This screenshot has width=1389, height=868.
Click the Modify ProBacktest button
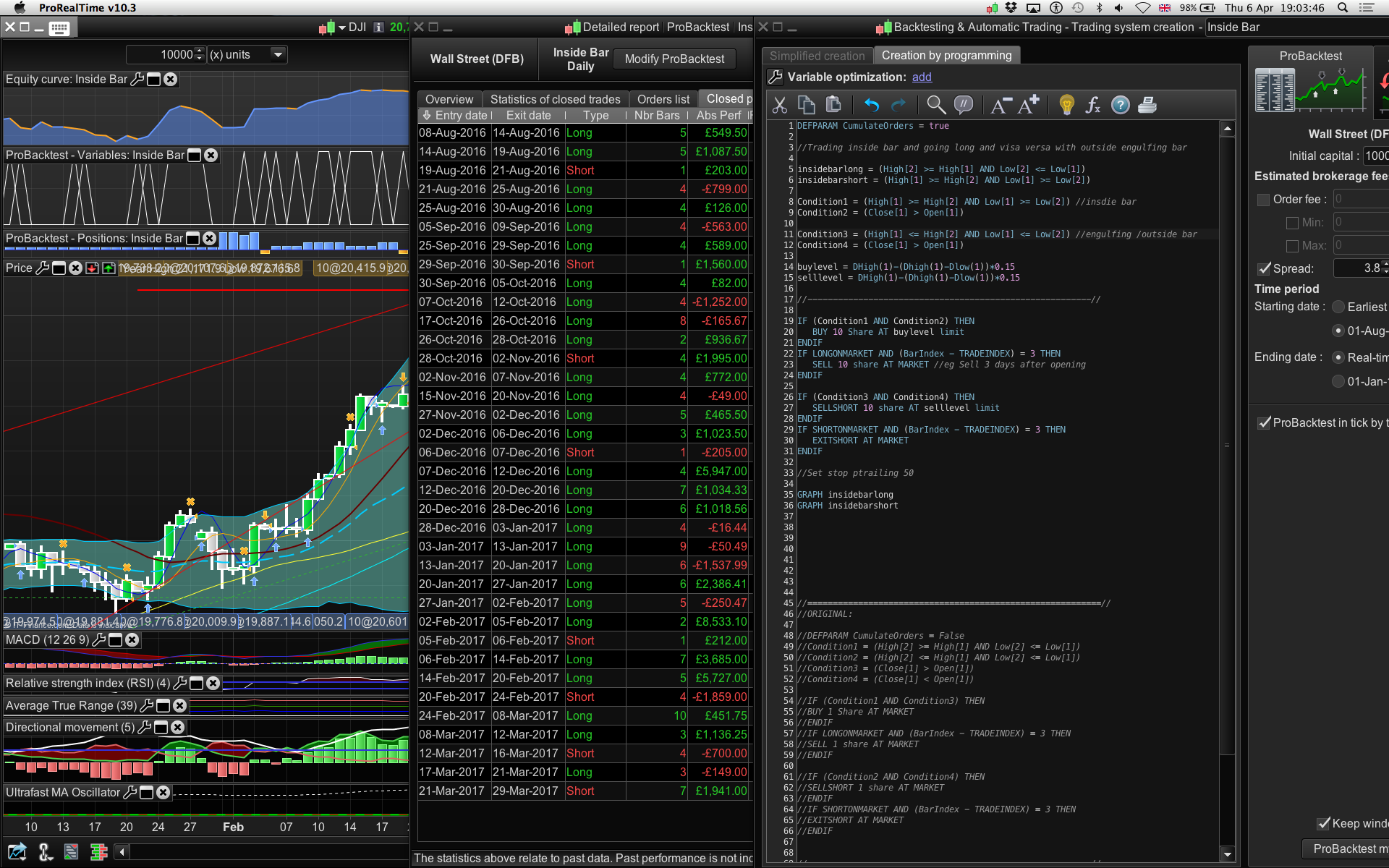(674, 59)
